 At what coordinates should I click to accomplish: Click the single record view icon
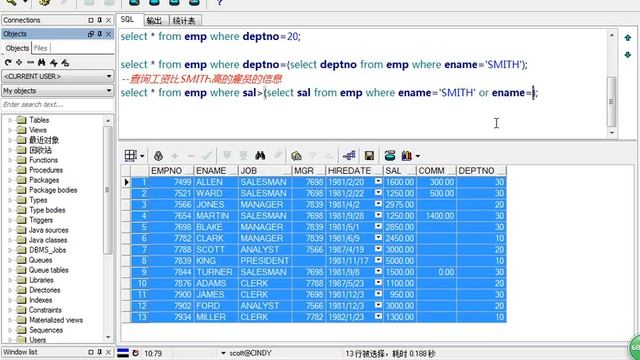(390, 156)
